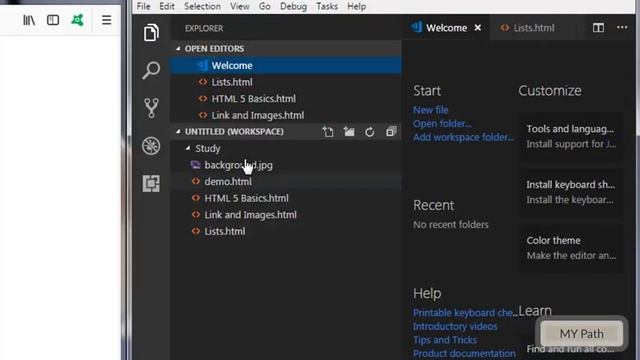
Task: Open the Explorer view in activity bar
Action: tap(151, 32)
